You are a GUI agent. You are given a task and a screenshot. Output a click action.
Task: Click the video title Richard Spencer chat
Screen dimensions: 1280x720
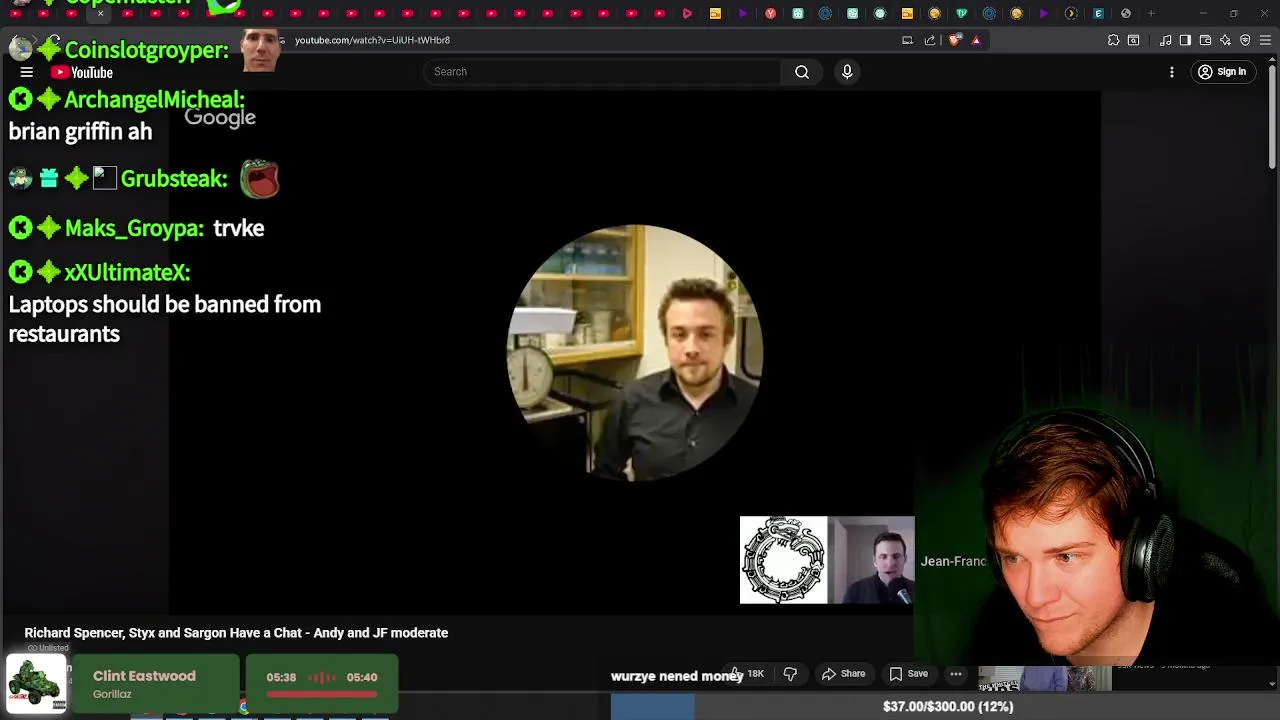pos(236,633)
